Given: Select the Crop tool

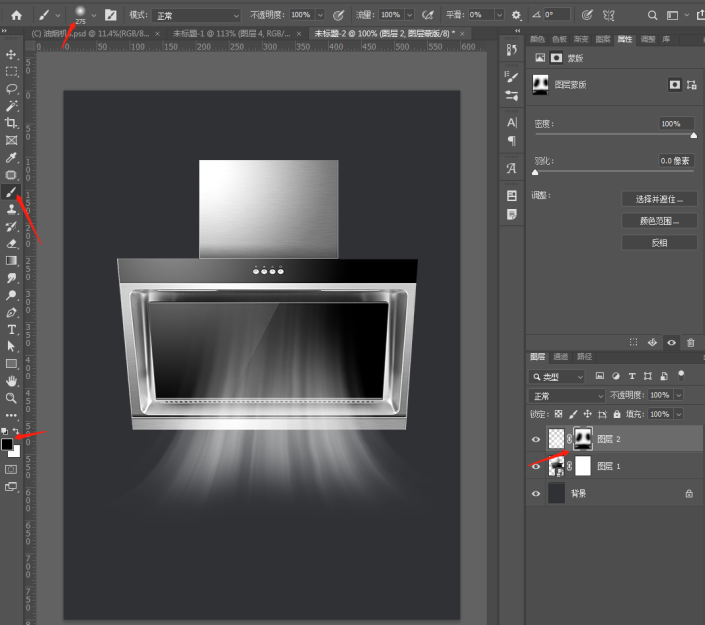Looking at the screenshot, I should click(11, 123).
